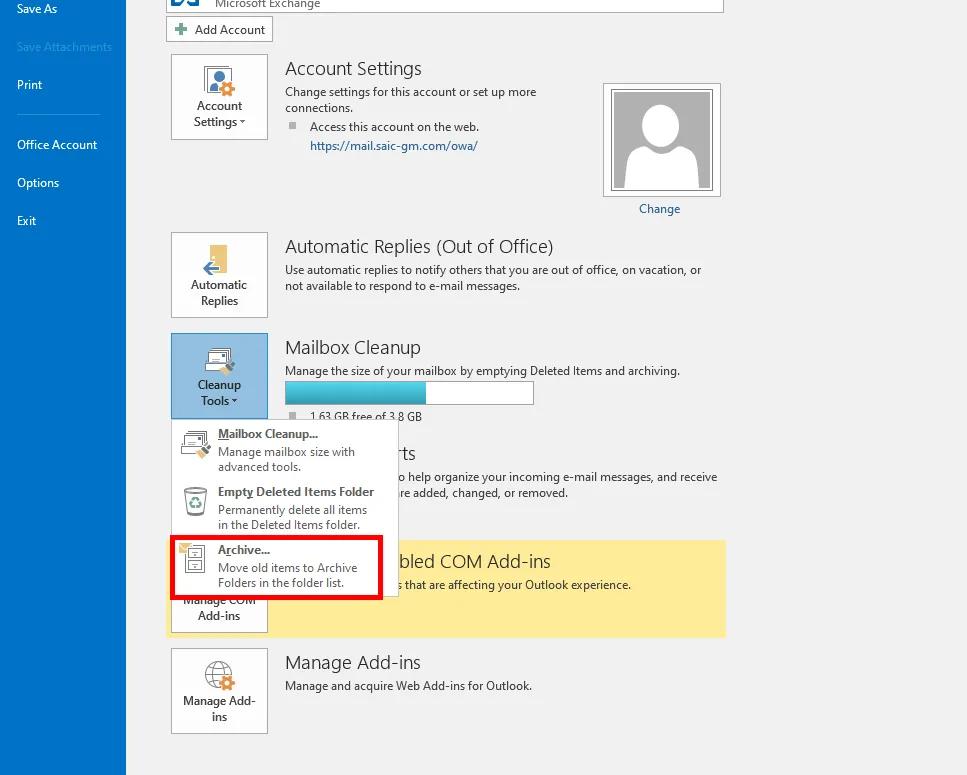Click the Add Account button
The image size is (967, 775).
pyautogui.click(x=220, y=30)
